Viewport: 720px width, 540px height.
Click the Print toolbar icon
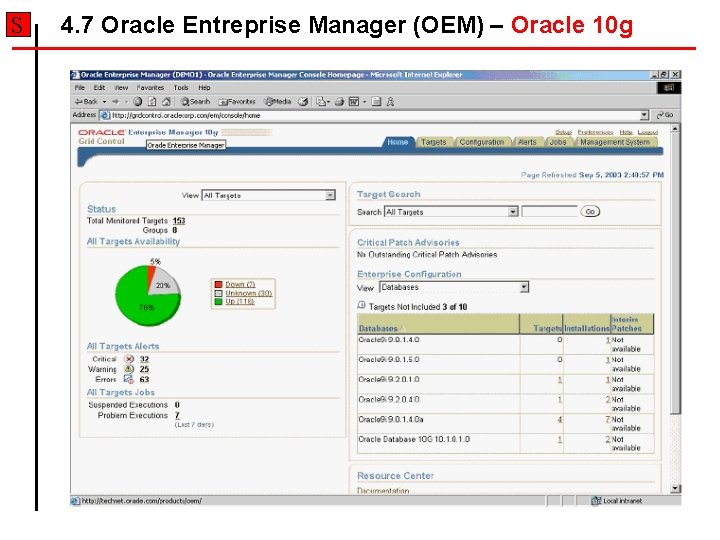[339, 101]
